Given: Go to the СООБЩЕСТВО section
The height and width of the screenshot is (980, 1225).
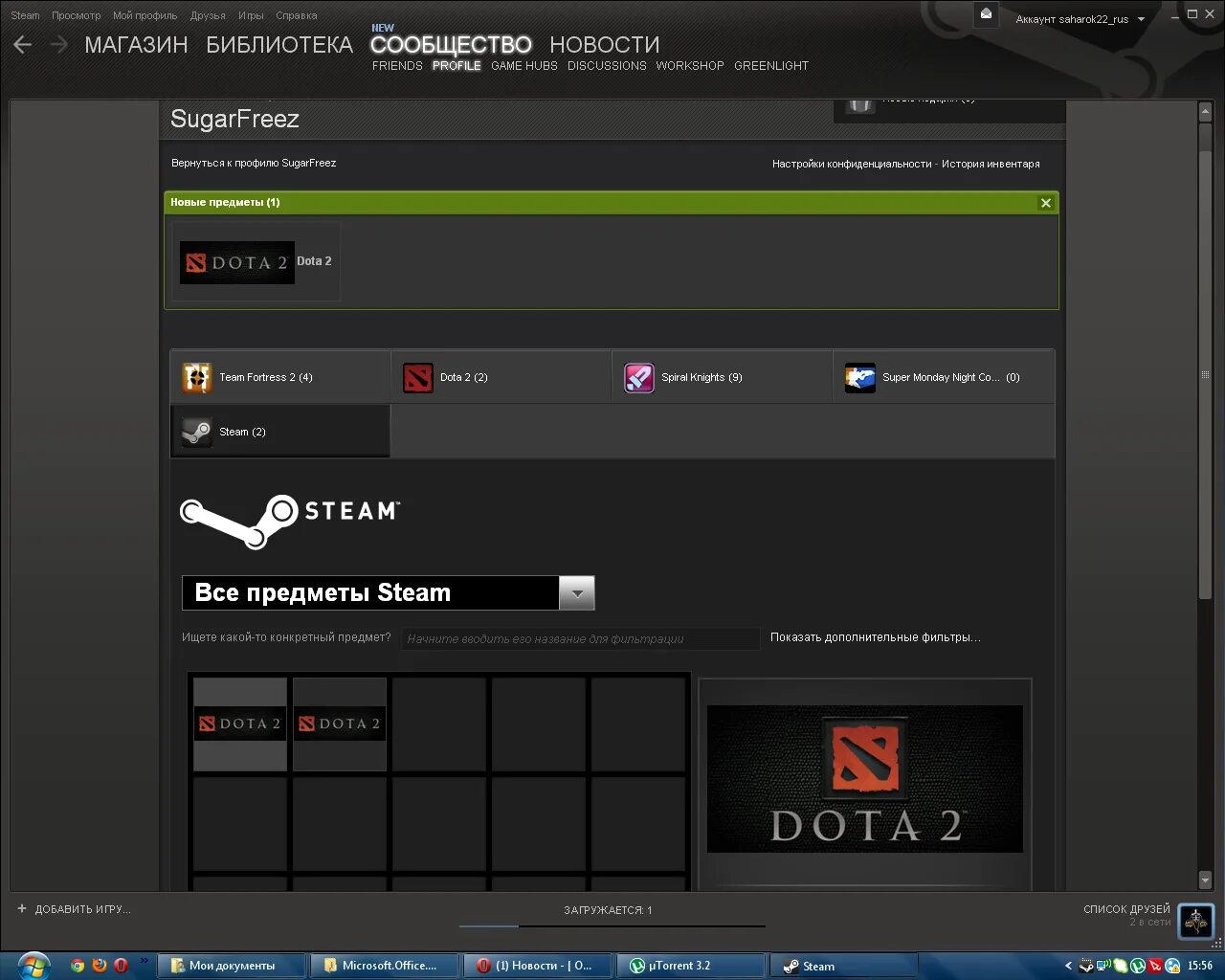Looking at the screenshot, I should point(451,45).
